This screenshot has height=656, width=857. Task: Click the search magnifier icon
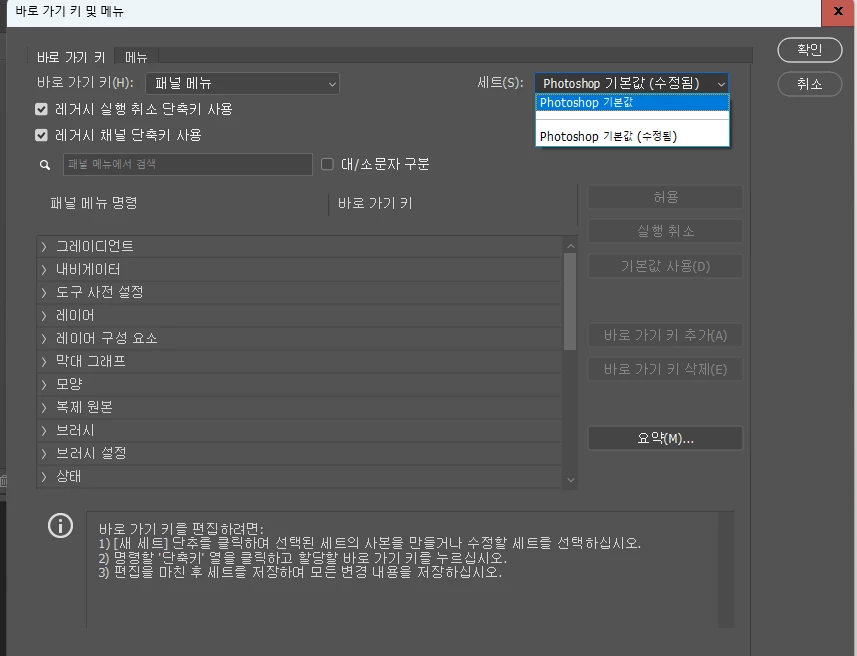45,165
